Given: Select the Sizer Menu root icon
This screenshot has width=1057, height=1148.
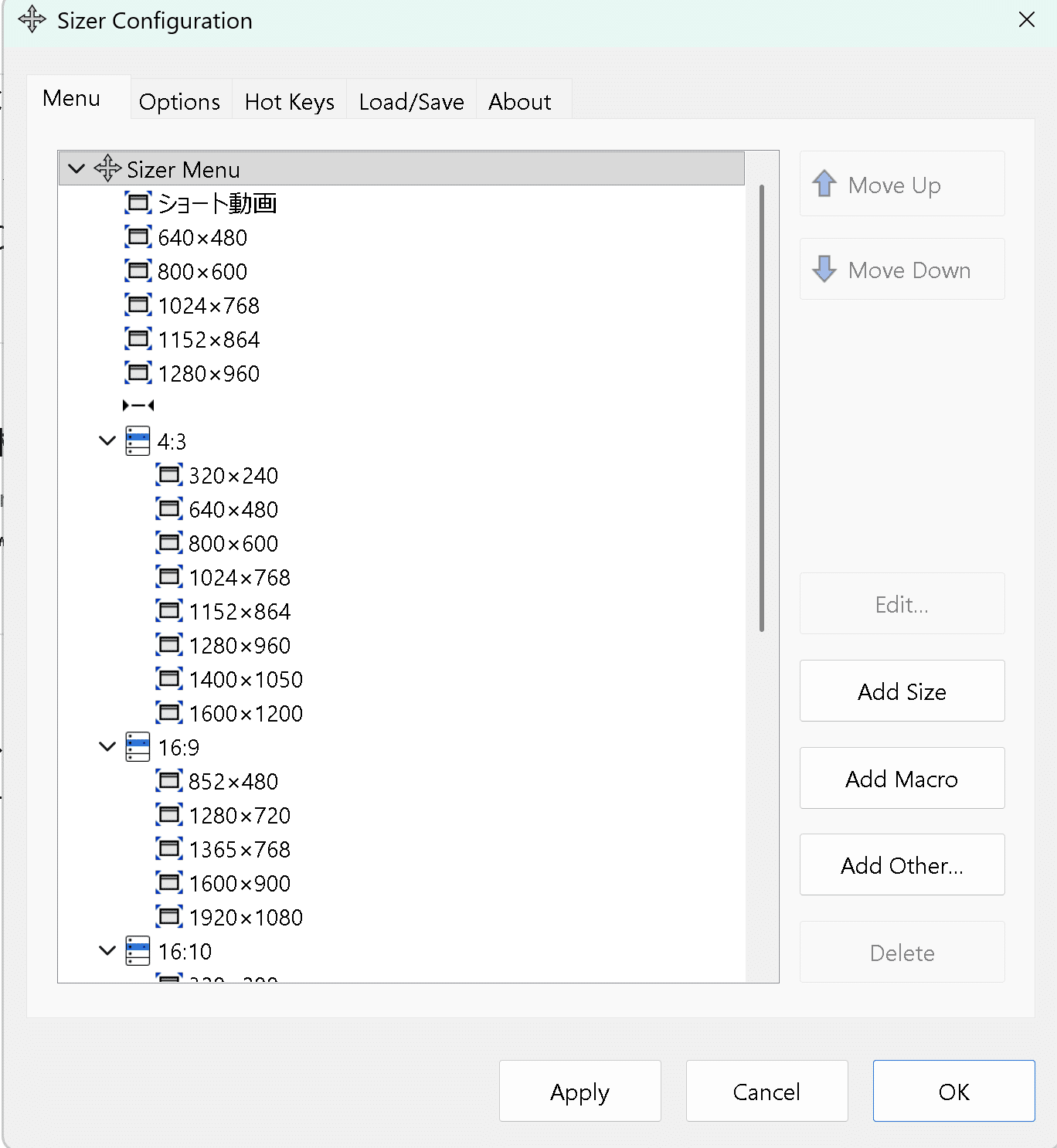Looking at the screenshot, I should (107, 168).
